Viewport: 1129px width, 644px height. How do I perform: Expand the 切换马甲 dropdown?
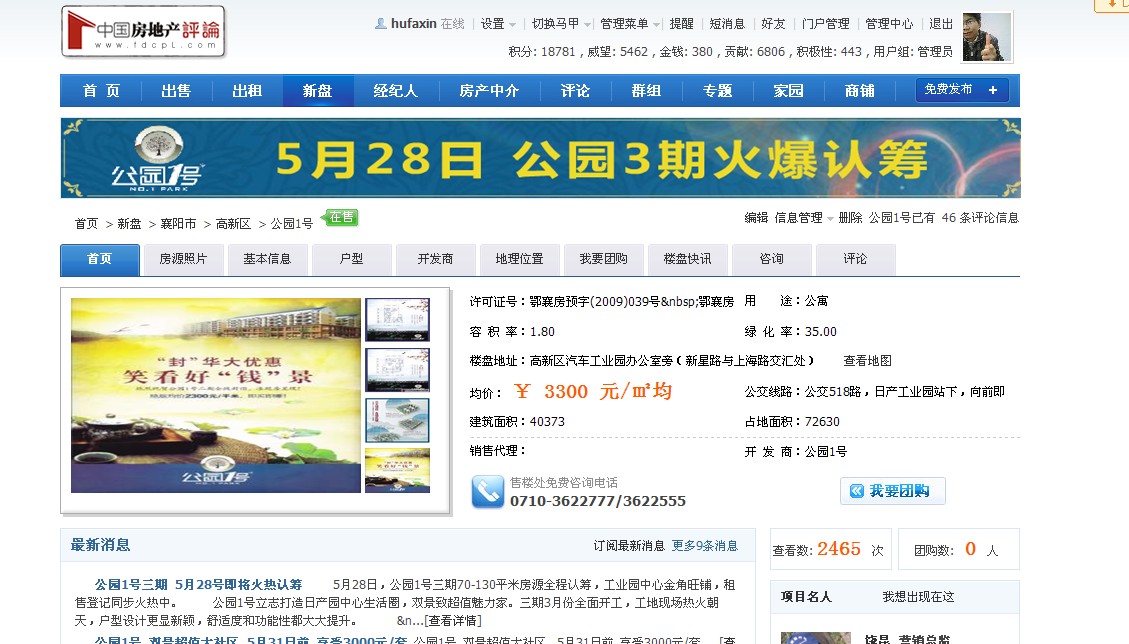coord(561,24)
